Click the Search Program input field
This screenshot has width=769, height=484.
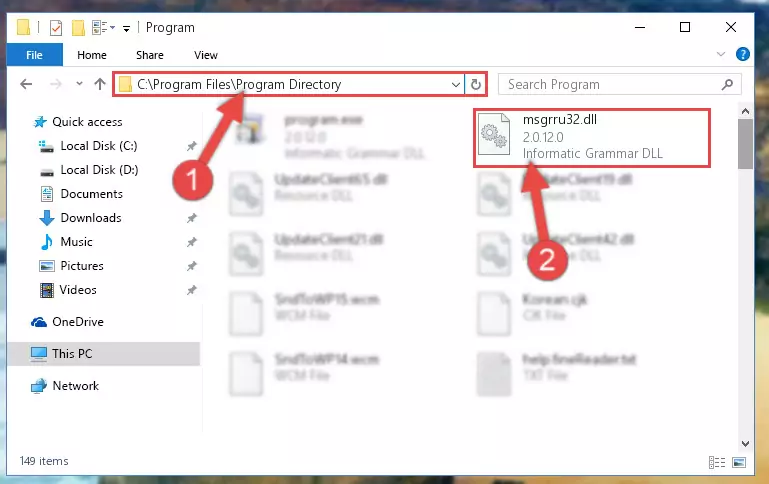pyautogui.click(x=612, y=84)
